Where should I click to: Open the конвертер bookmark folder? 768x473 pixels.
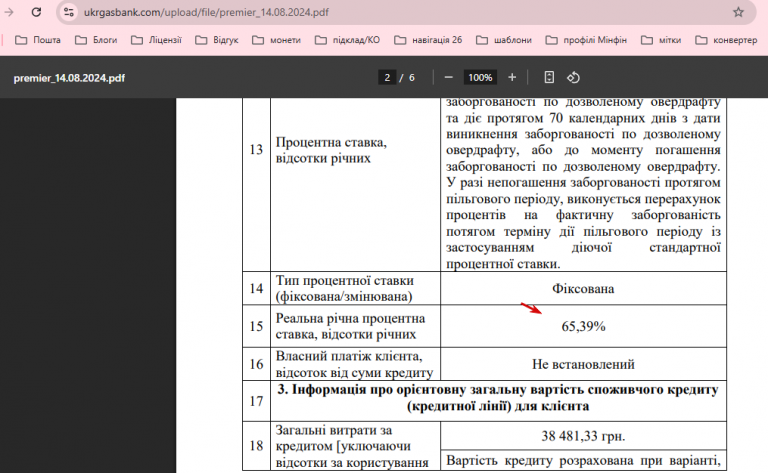coord(726,40)
